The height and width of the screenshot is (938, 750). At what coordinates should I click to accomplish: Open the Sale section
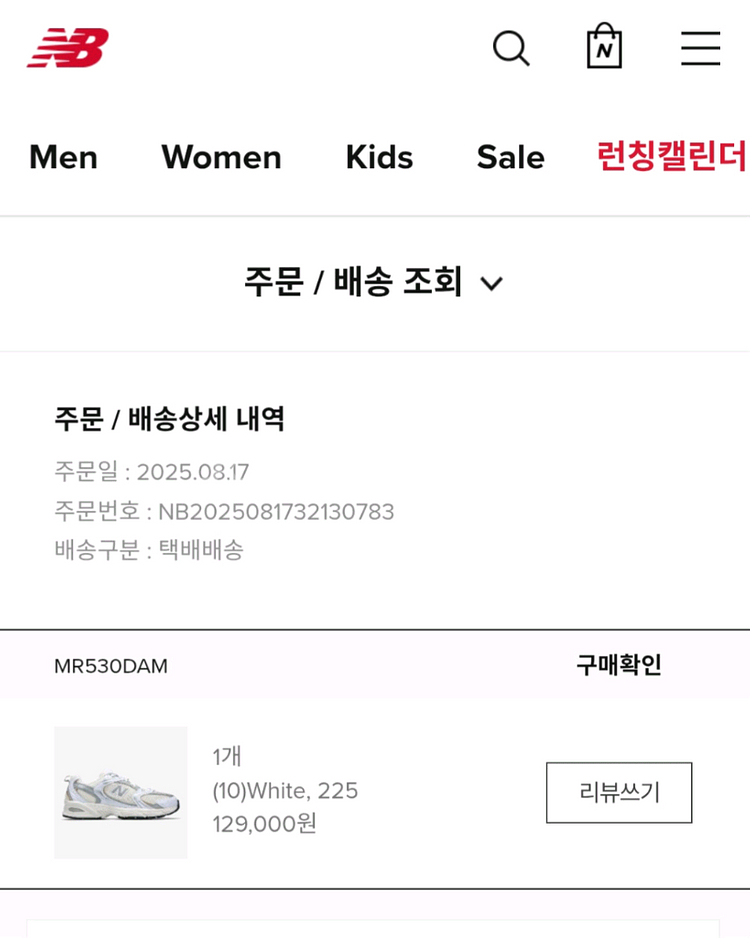(x=510, y=157)
